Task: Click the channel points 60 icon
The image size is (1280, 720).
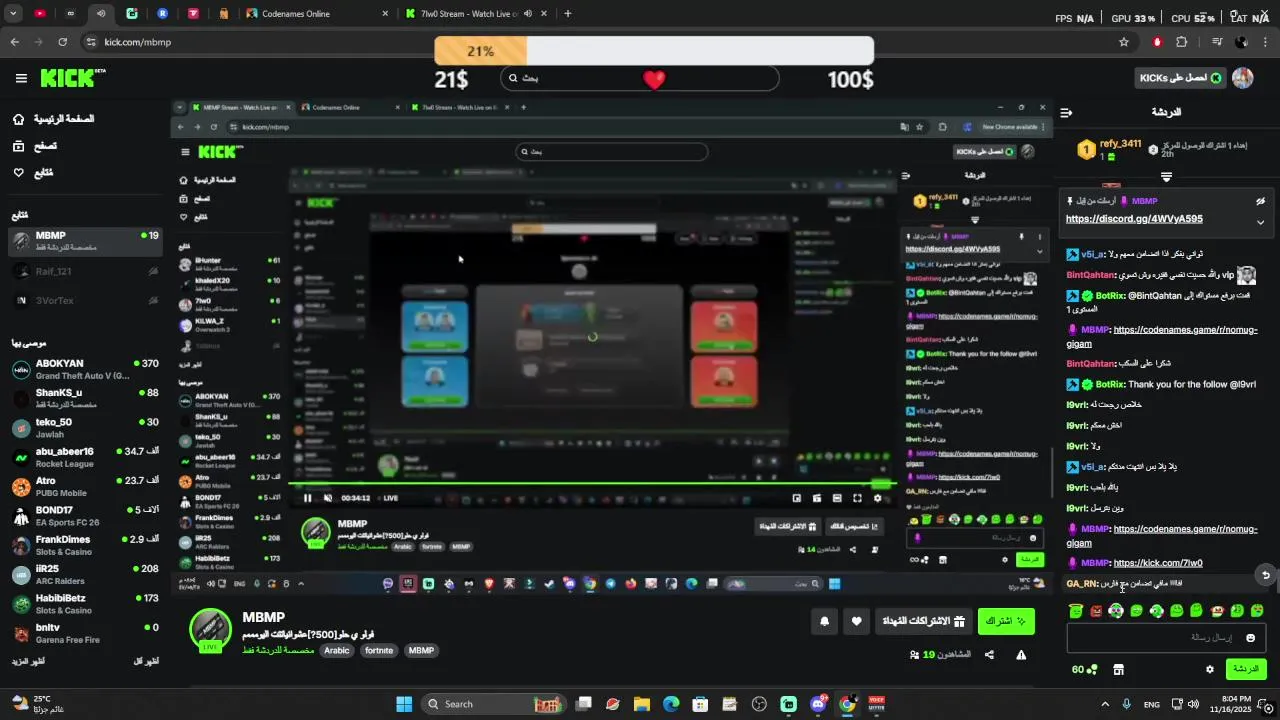Action: [1084, 670]
